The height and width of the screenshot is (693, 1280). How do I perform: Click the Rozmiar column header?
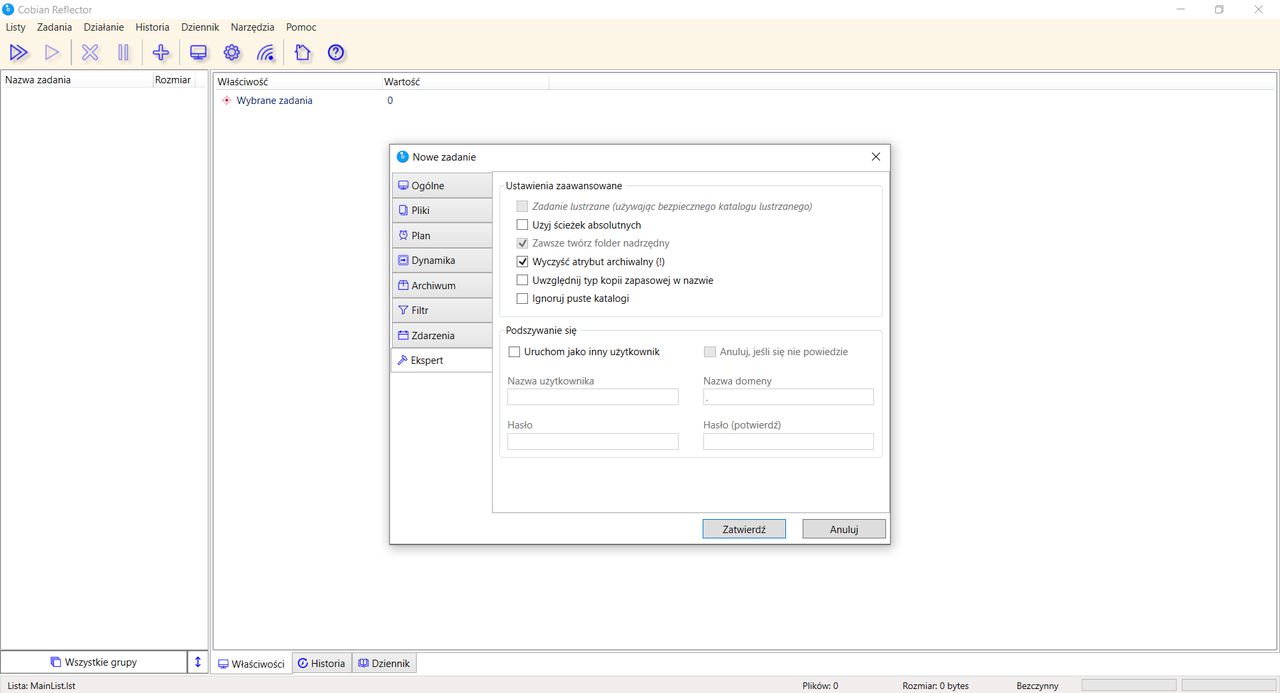coord(172,80)
